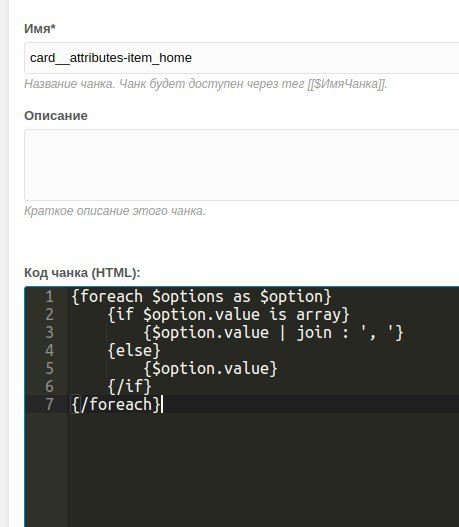
Task: Click the '{else}' code line
Action: pos(134,351)
